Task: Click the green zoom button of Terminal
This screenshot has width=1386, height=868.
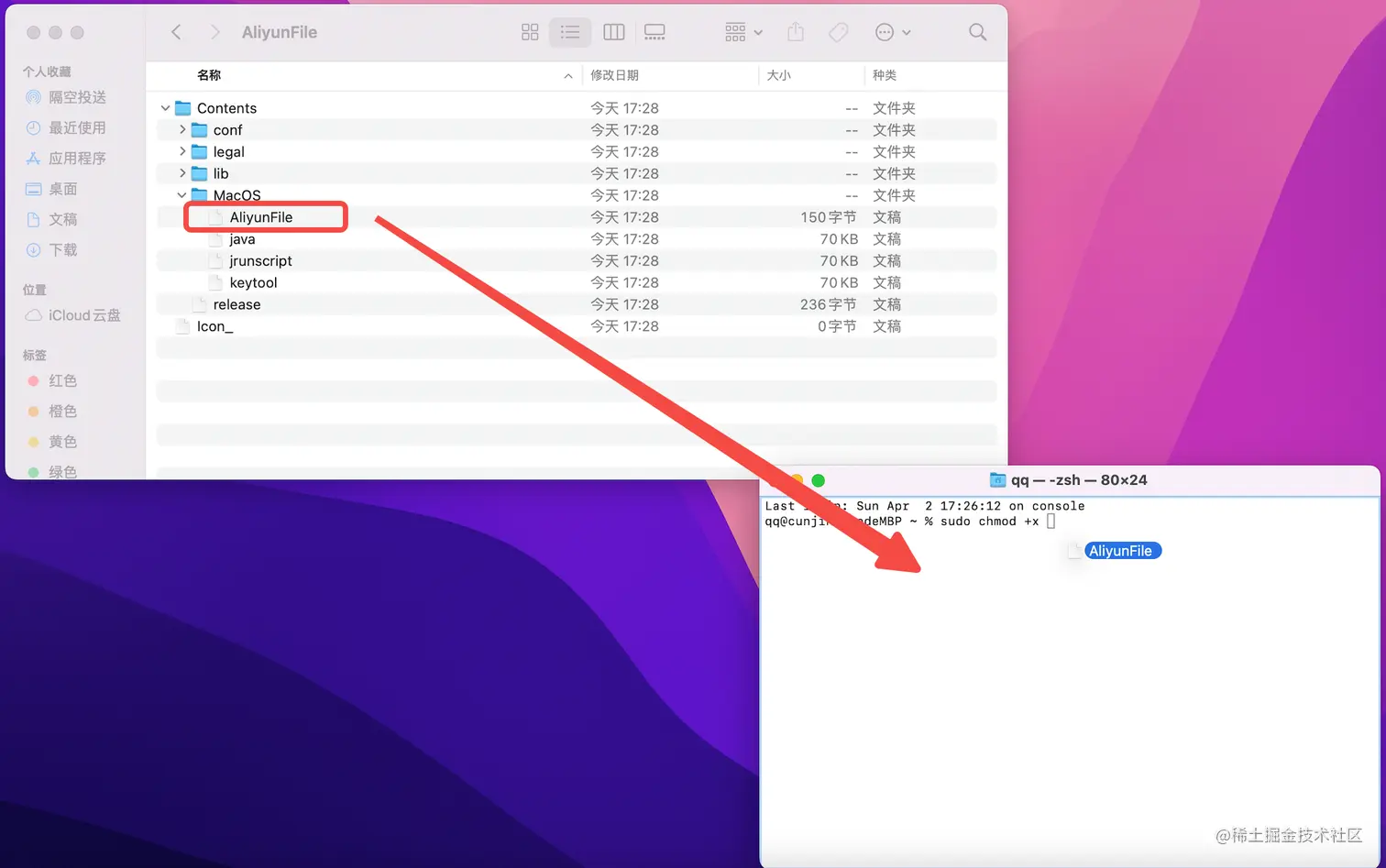Action: (819, 480)
